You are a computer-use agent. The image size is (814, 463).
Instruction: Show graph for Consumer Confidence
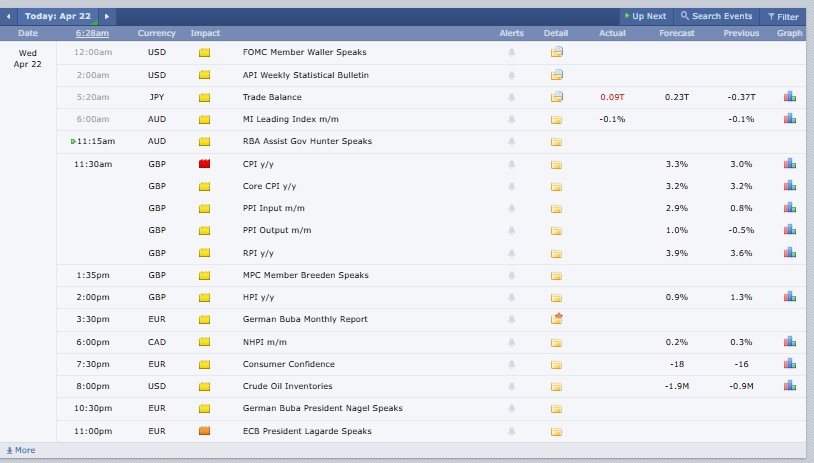tap(790, 364)
